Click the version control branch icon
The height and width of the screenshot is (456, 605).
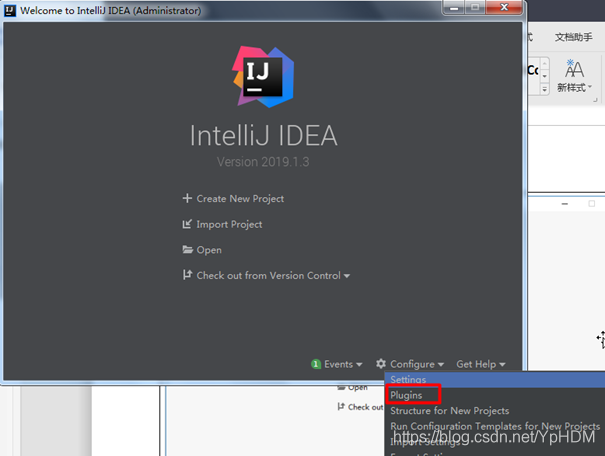point(187,275)
